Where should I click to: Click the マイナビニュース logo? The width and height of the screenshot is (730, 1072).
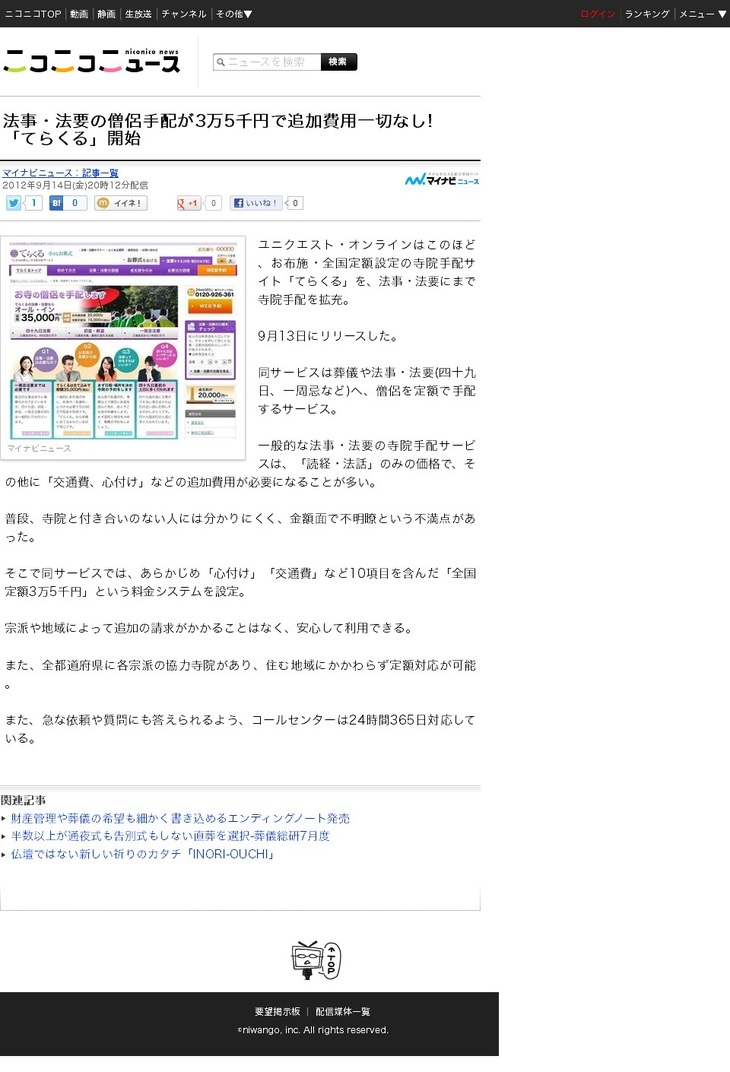tap(442, 179)
